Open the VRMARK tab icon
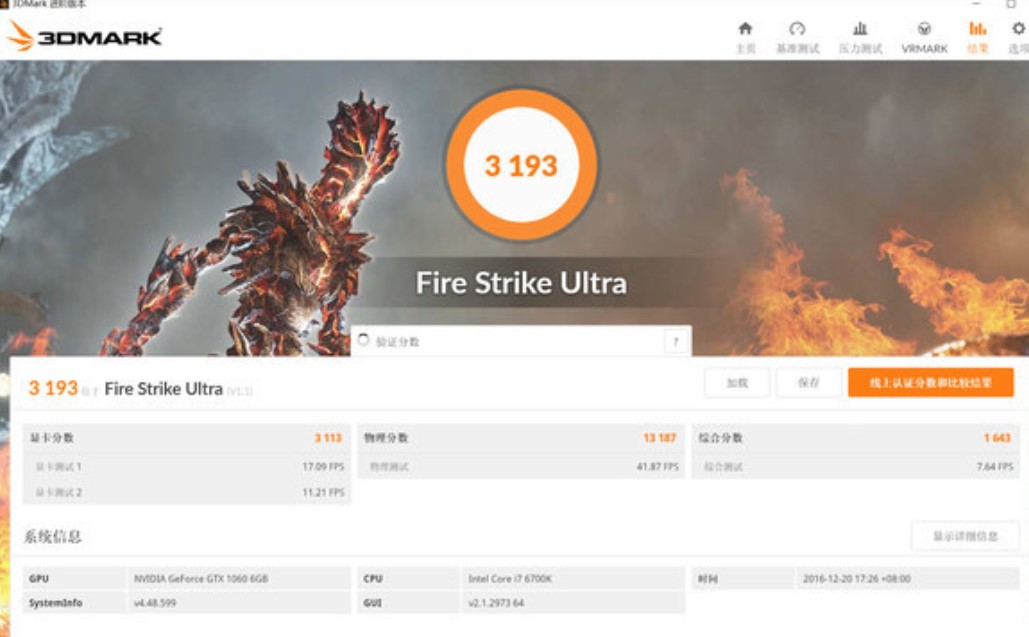The width and height of the screenshot is (1029, 637). (924, 29)
